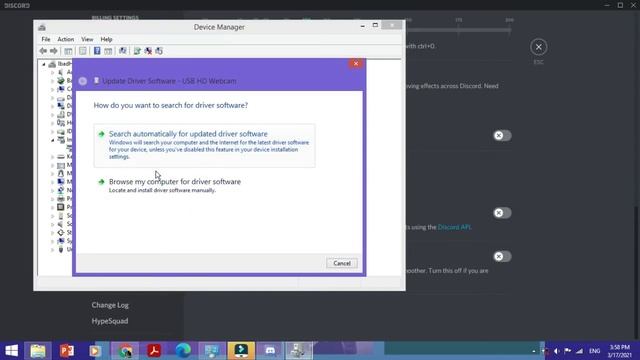Select the root computer node icon
Viewport: 640px width, 360px height.
pos(52,64)
